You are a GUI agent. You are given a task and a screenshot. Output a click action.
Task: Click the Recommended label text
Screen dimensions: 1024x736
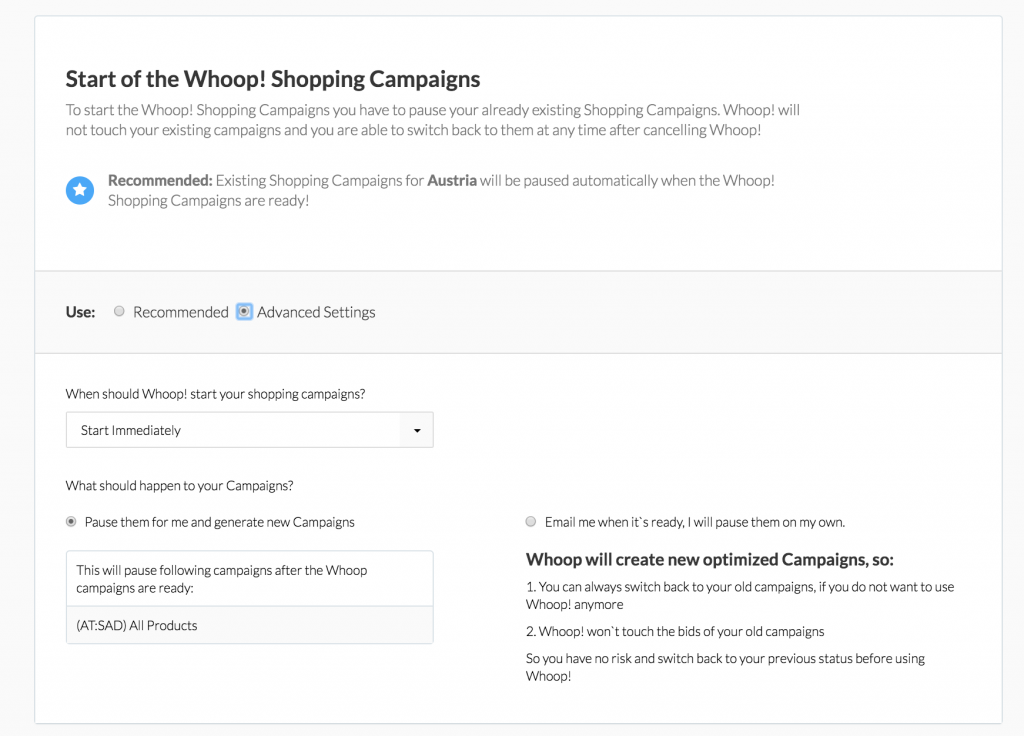181,312
